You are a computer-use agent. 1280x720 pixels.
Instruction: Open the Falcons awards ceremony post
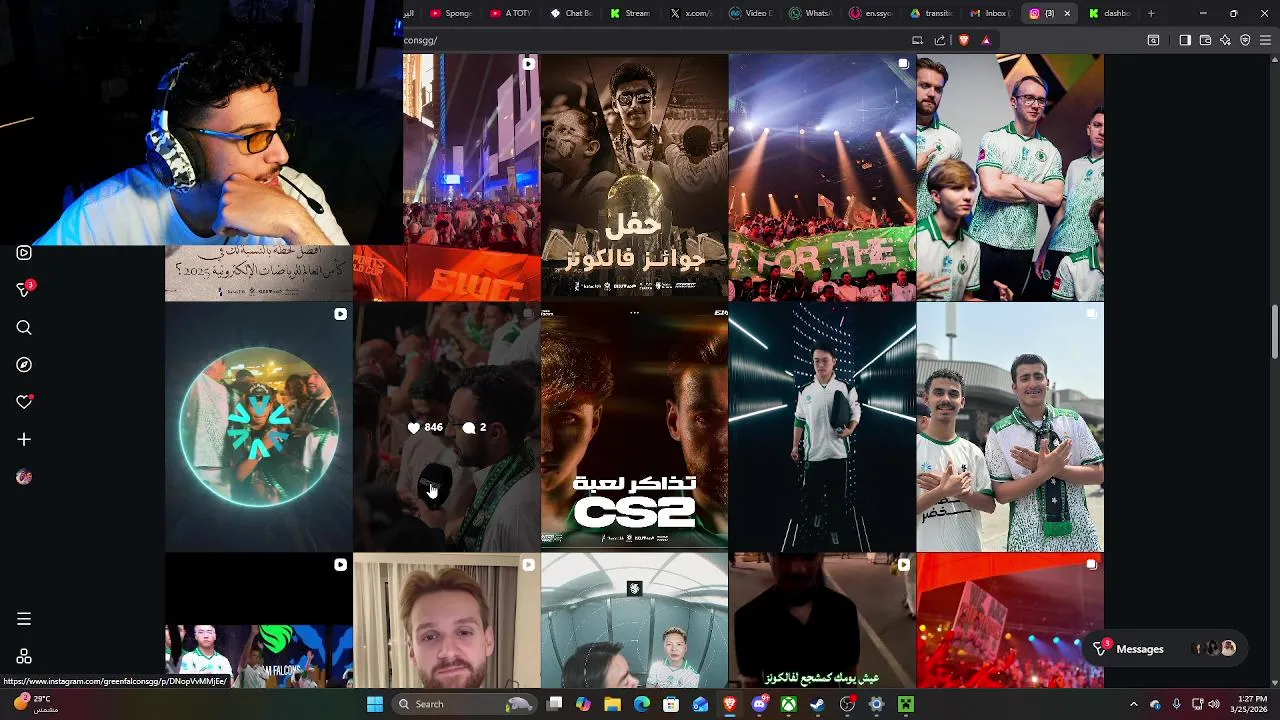pos(634,177)
